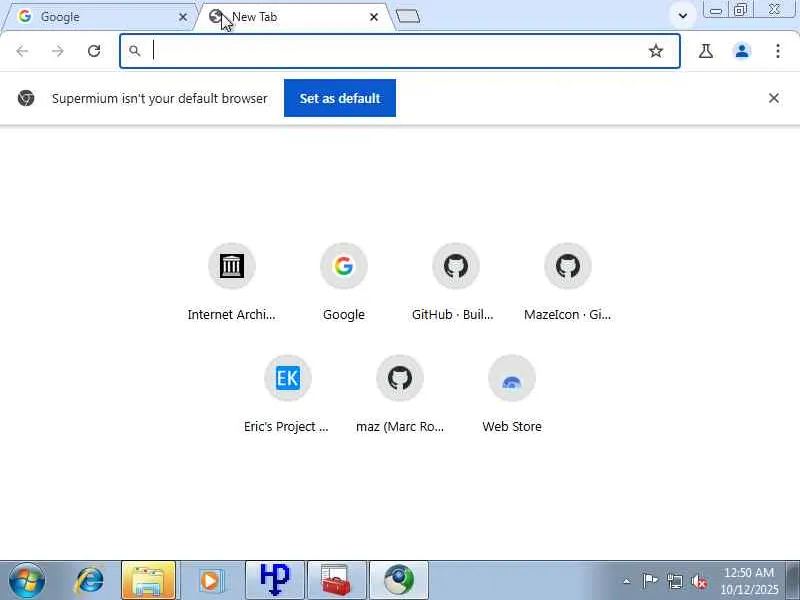This screenshot has height=600, width=800.
Task: Open Windows Explorer from the taskbar
Action: [148, 581]
